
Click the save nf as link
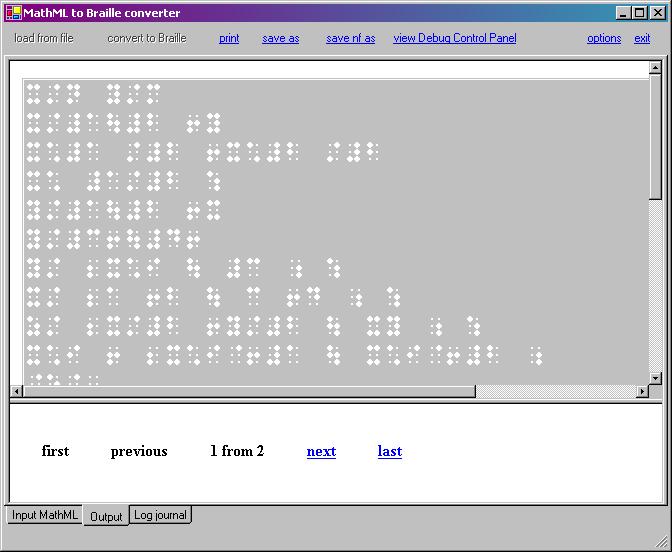coord(350,38)
